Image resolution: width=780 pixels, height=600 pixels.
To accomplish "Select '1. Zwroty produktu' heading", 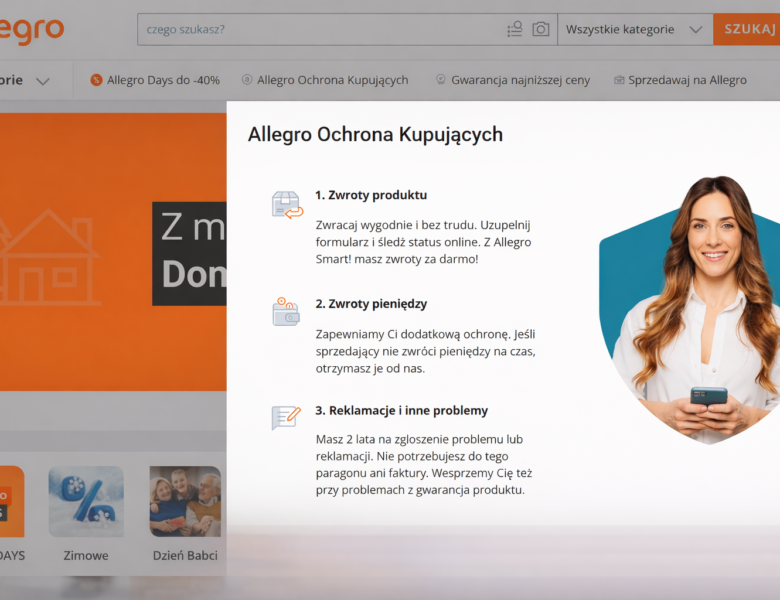I will coord(371,195).
